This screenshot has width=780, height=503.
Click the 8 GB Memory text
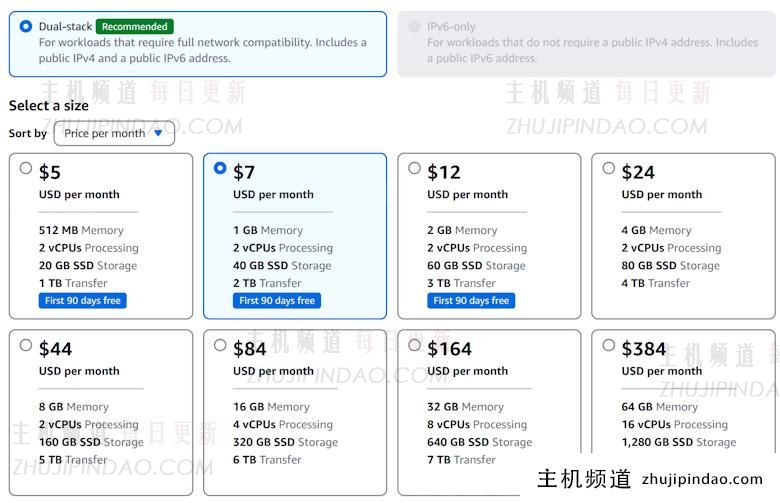click(x=74, y=407)
